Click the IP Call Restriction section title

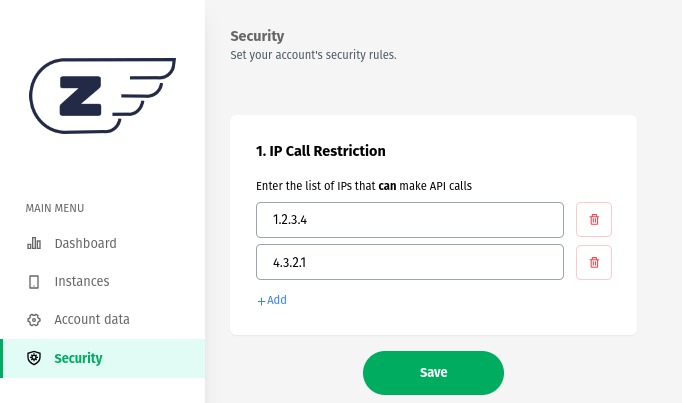tap(321, 151)
